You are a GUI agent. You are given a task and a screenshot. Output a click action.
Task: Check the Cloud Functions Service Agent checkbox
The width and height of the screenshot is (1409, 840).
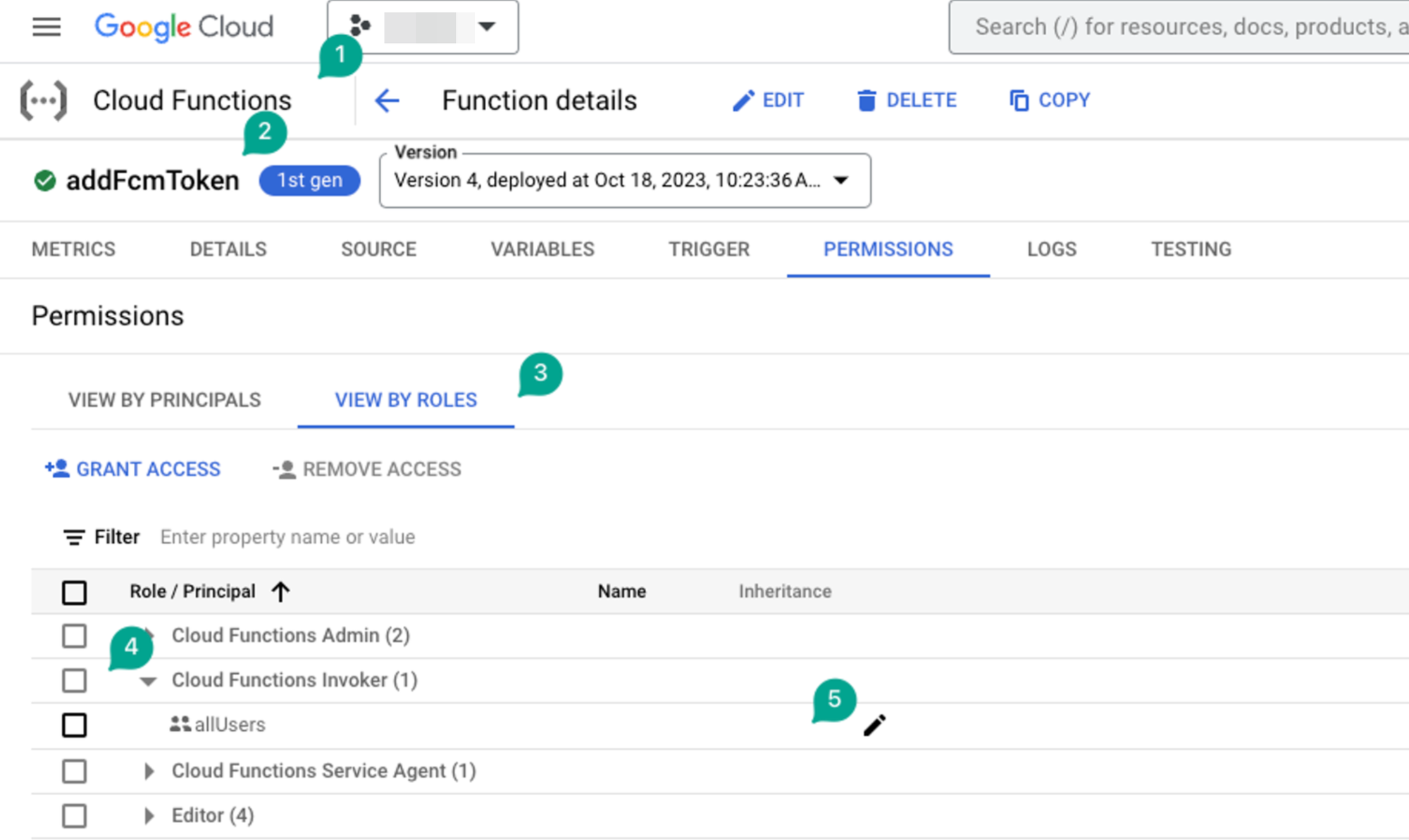[74, 771]
